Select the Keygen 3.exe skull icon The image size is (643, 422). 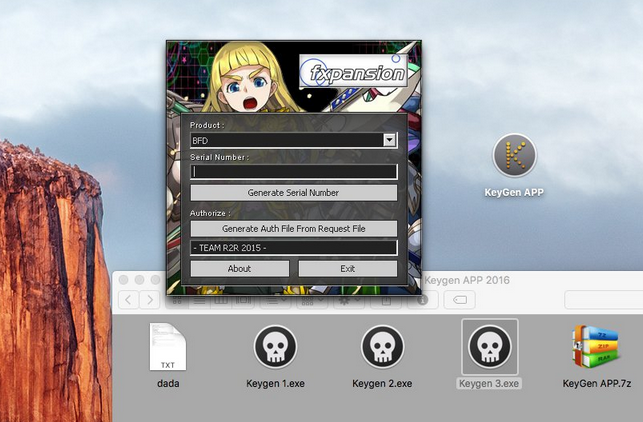tap(490, 347)
